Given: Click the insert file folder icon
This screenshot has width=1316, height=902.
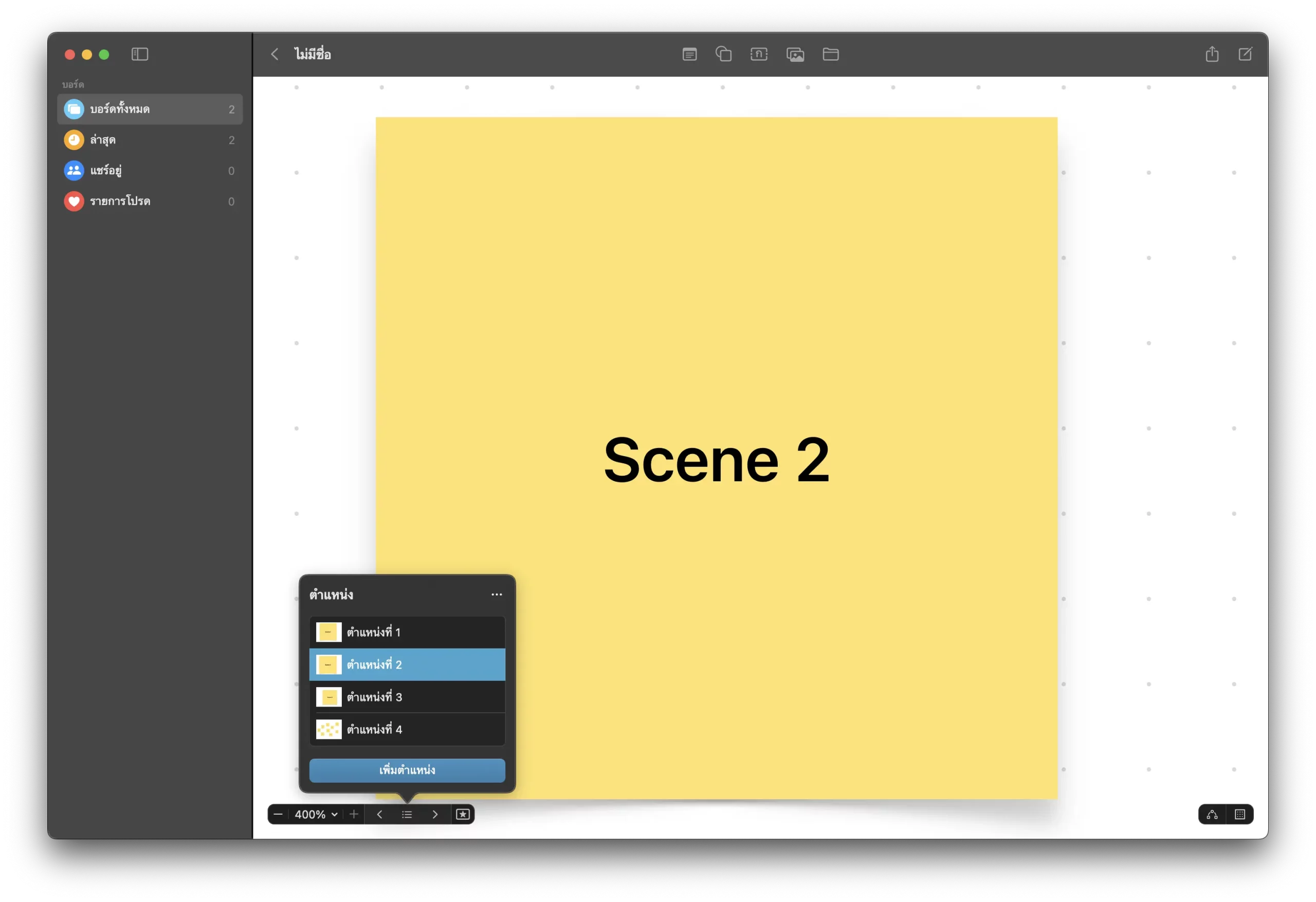Looking at the screenshot, I should click(830, 55).
